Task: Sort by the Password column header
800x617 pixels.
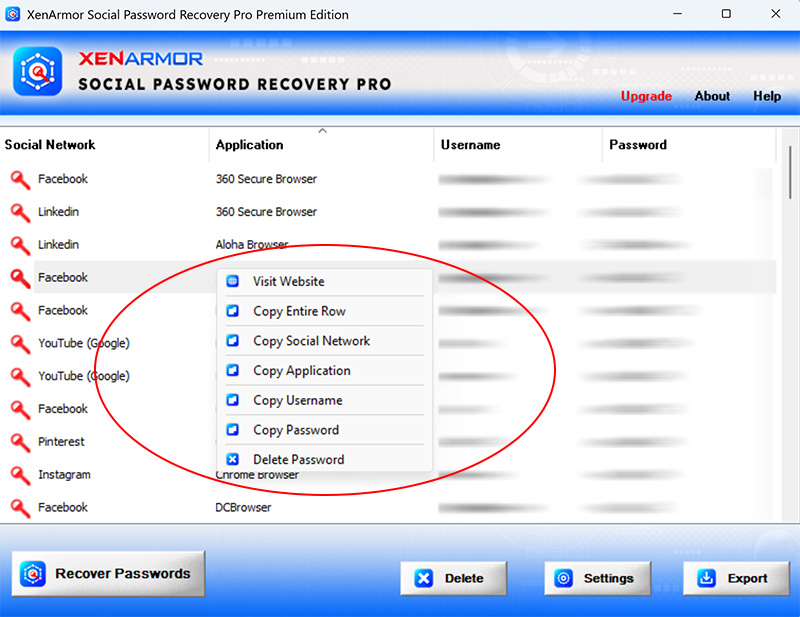Action: 689,145
